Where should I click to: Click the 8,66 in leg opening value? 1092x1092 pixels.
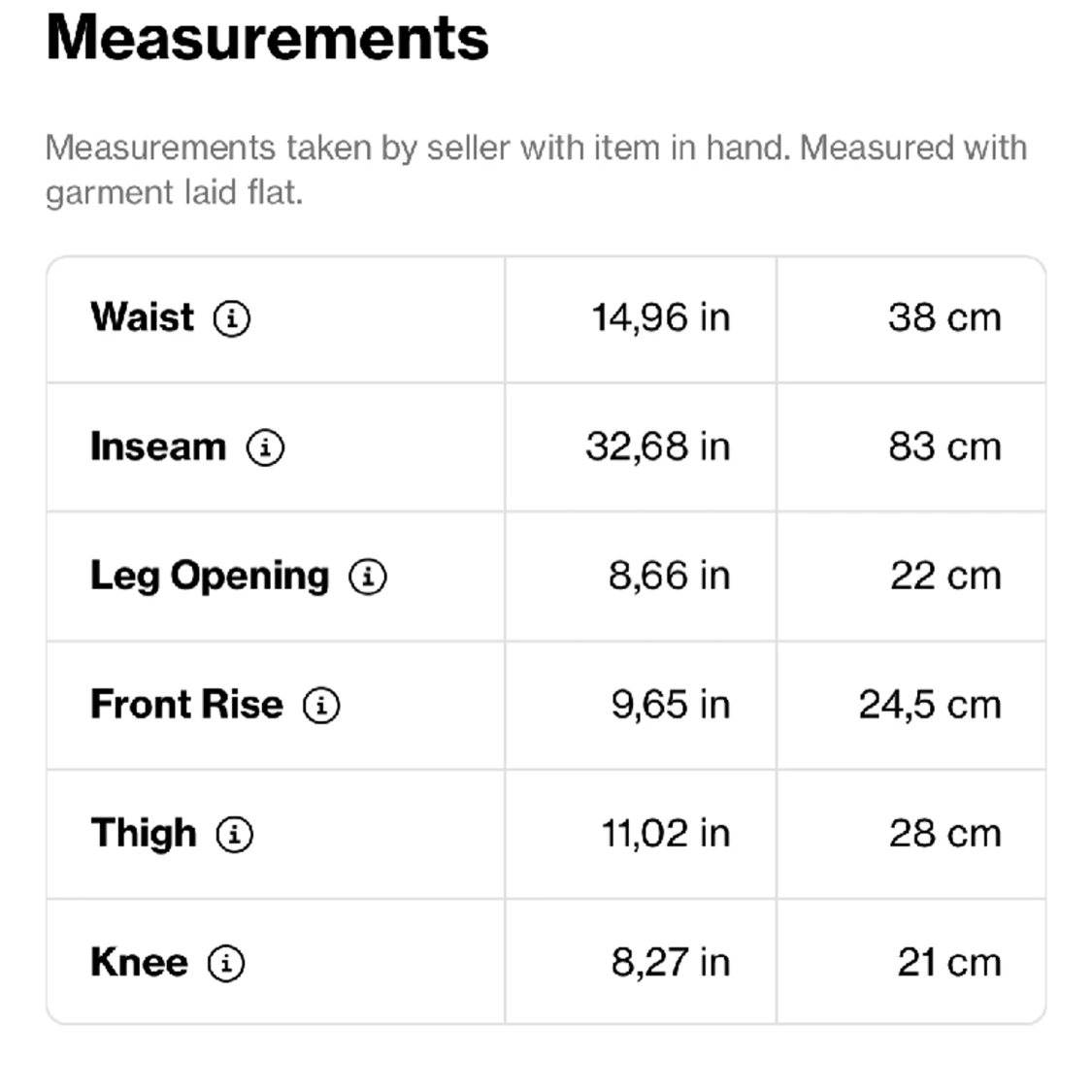pyautogui.click(x=669, y=577)
